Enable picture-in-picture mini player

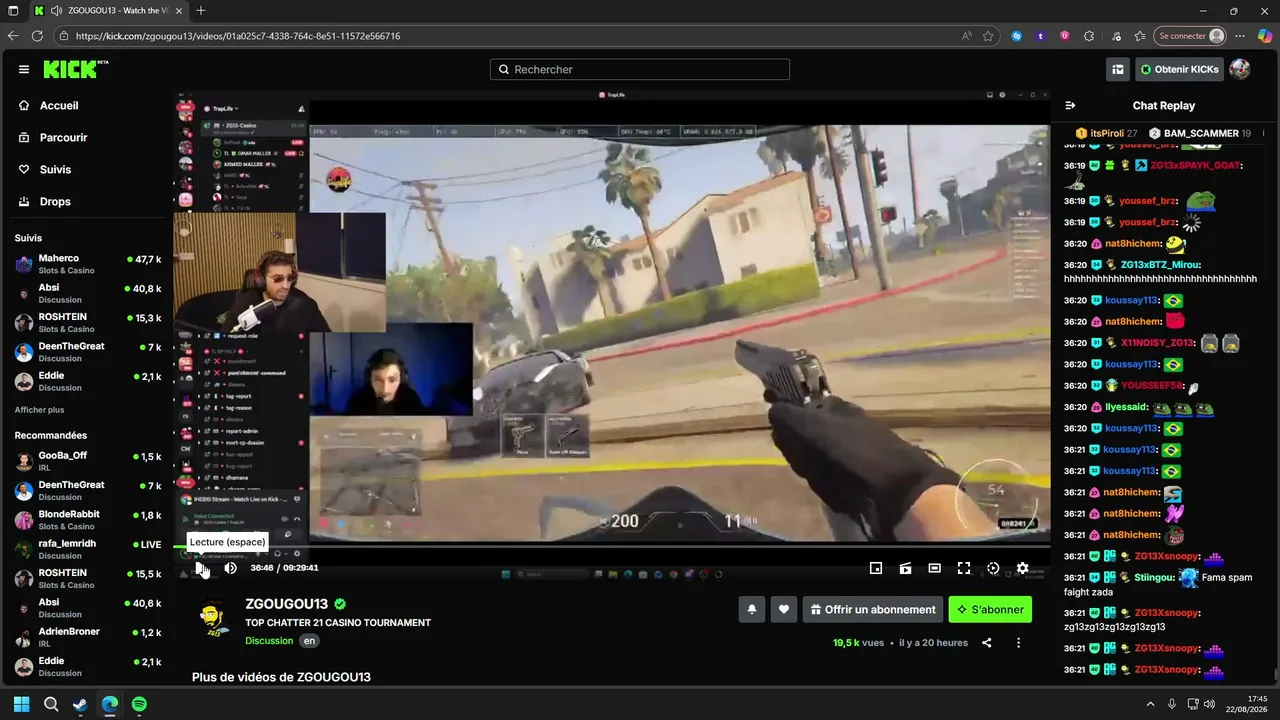click(x=876, y=568)
